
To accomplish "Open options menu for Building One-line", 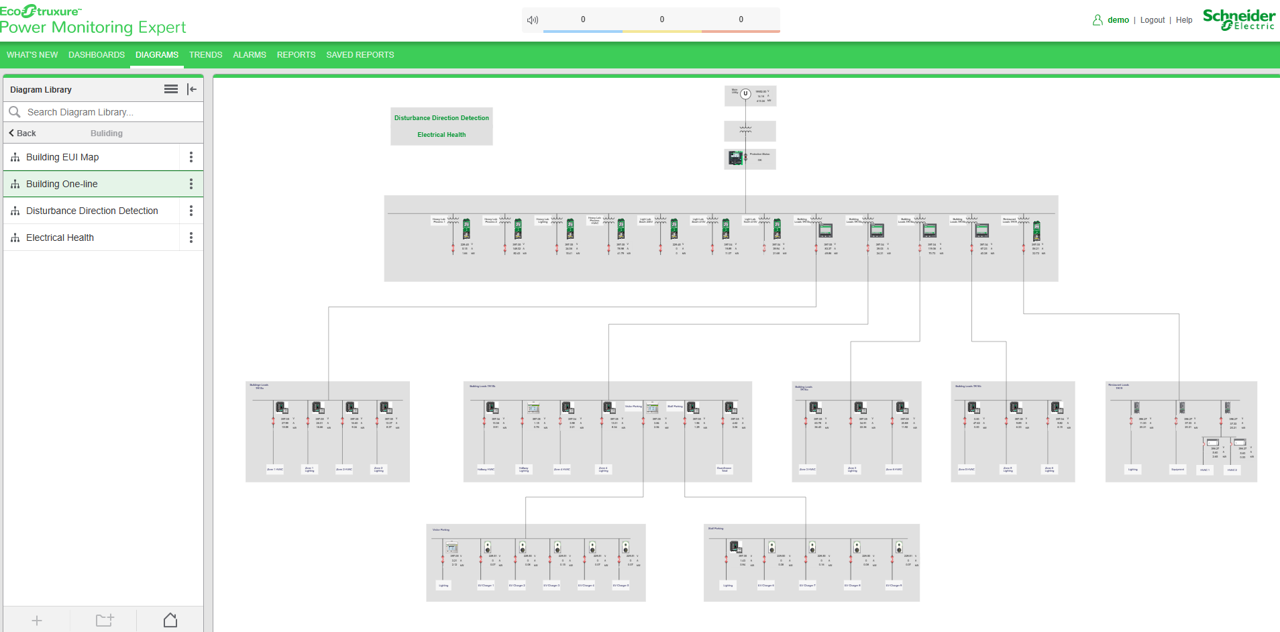I will [x=191, y=184].
